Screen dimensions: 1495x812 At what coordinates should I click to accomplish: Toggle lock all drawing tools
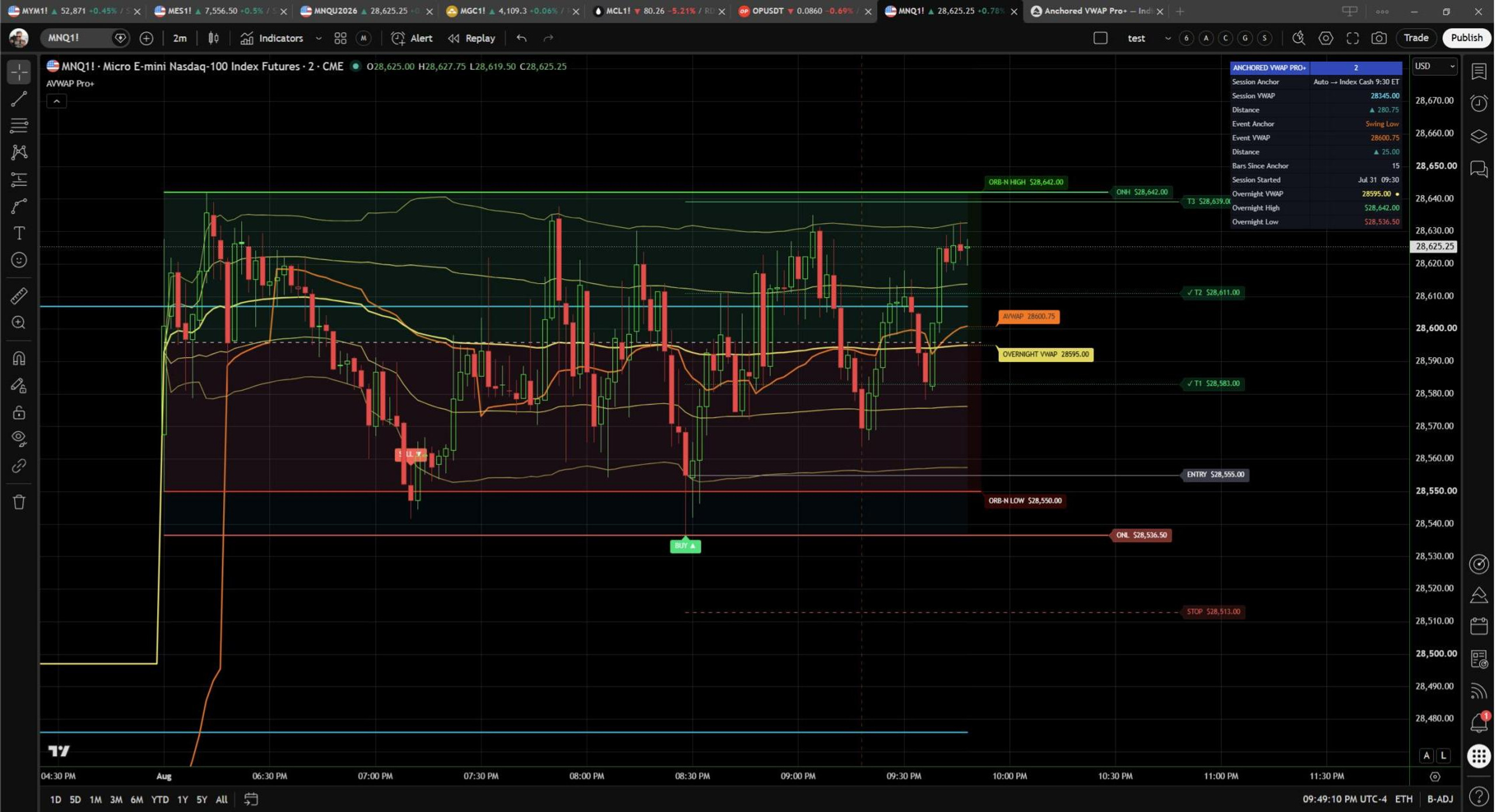19,412
